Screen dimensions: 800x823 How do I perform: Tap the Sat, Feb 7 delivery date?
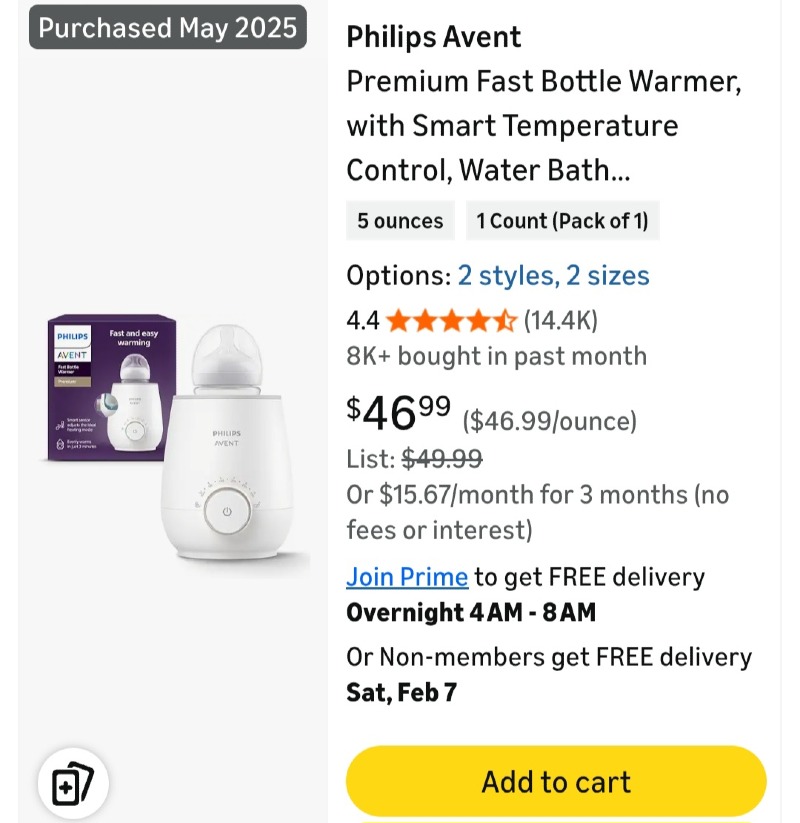[401, 692]
